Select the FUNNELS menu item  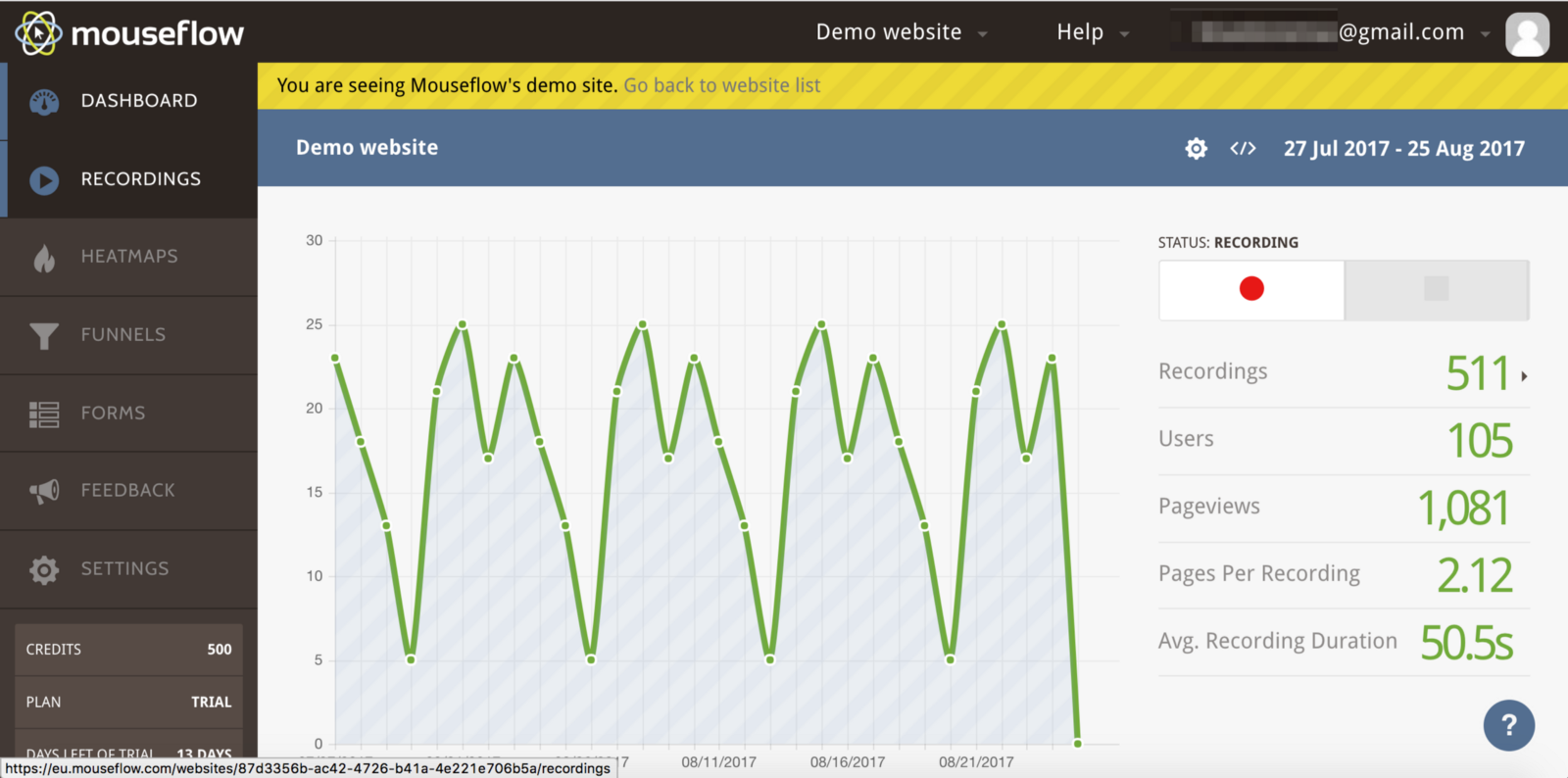tap(129, 336)
